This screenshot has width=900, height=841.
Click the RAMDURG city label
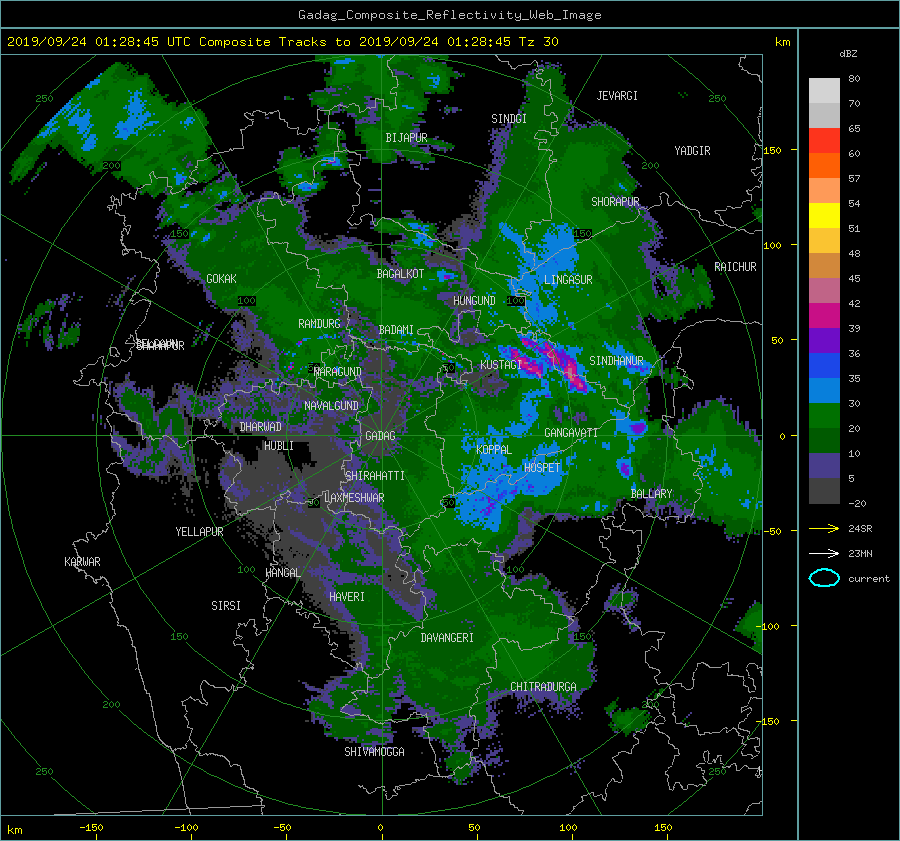tap(319, 324)
